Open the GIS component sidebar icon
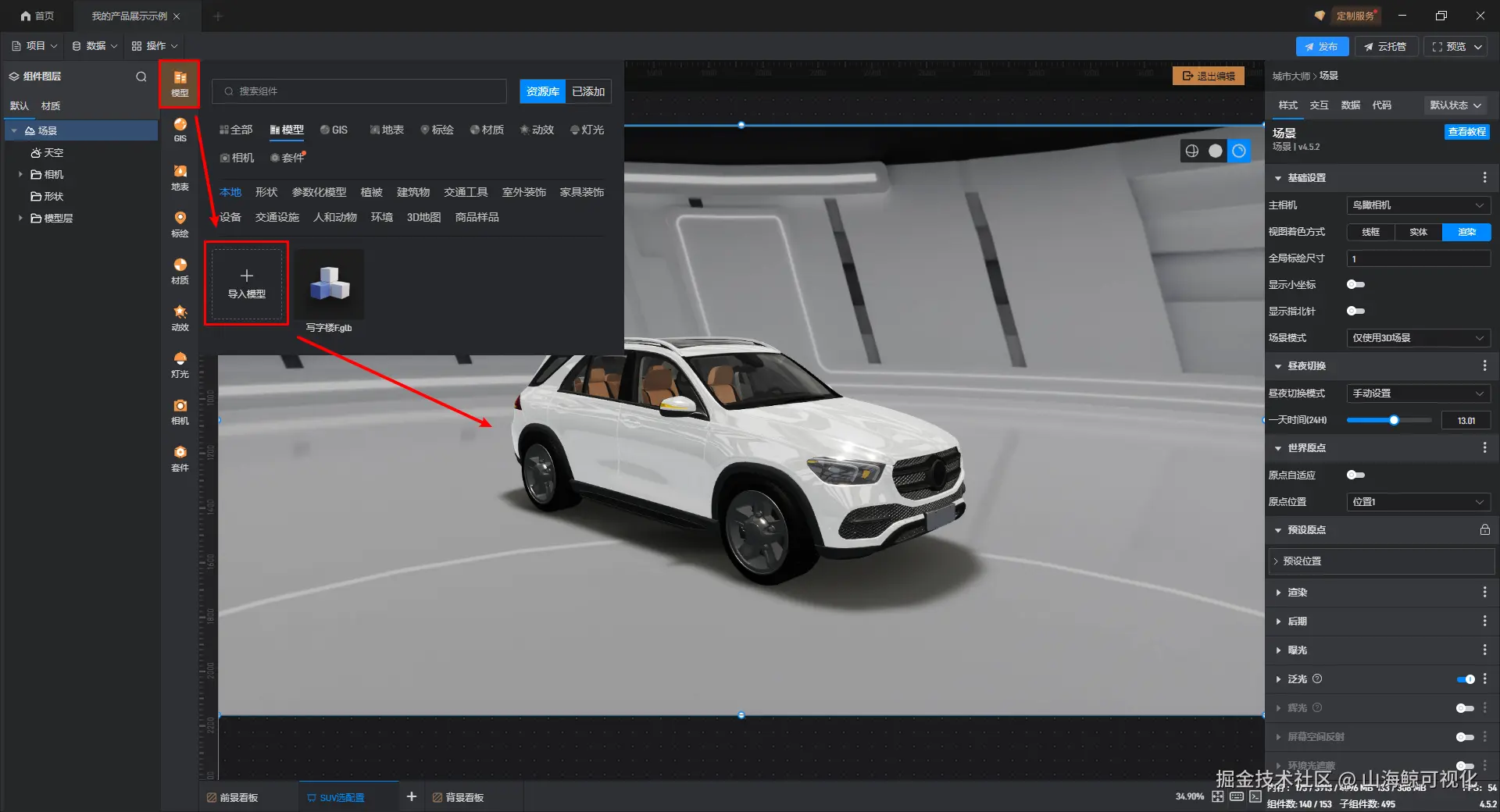 coord(180,130)
